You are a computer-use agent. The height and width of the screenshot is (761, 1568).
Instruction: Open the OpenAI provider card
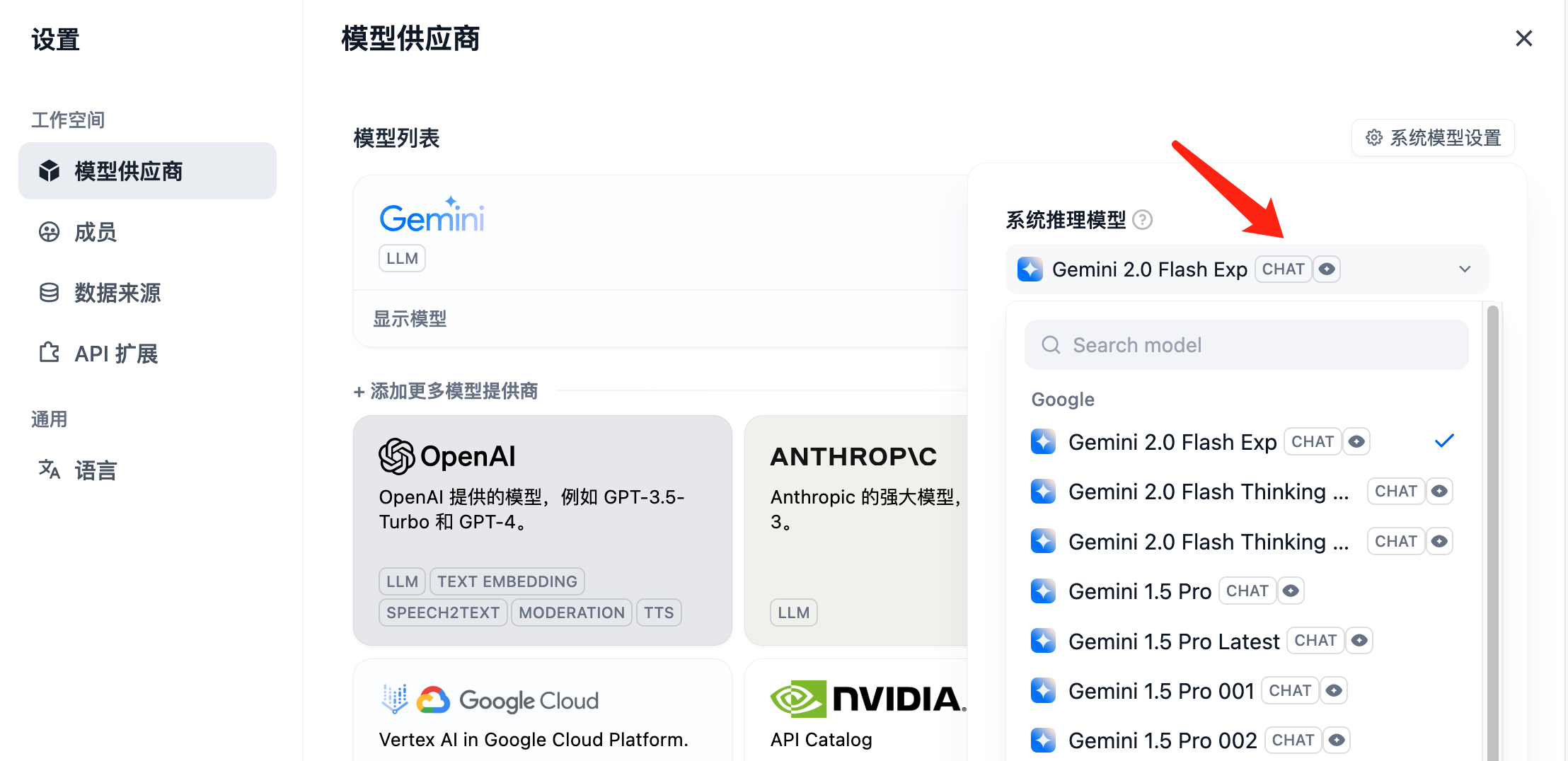point(543,530)
